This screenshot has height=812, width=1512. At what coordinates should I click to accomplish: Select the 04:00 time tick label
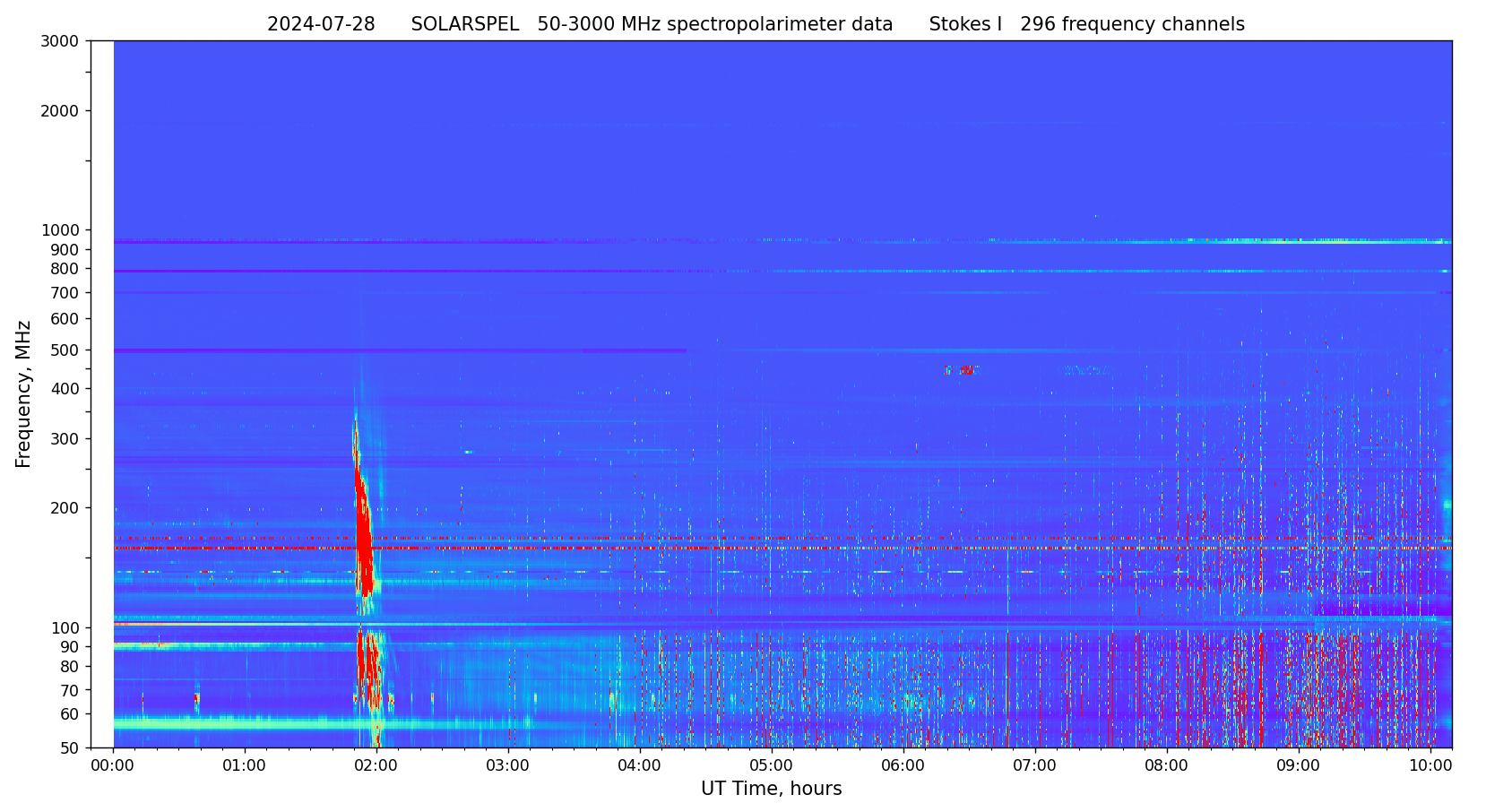(640, 766)
